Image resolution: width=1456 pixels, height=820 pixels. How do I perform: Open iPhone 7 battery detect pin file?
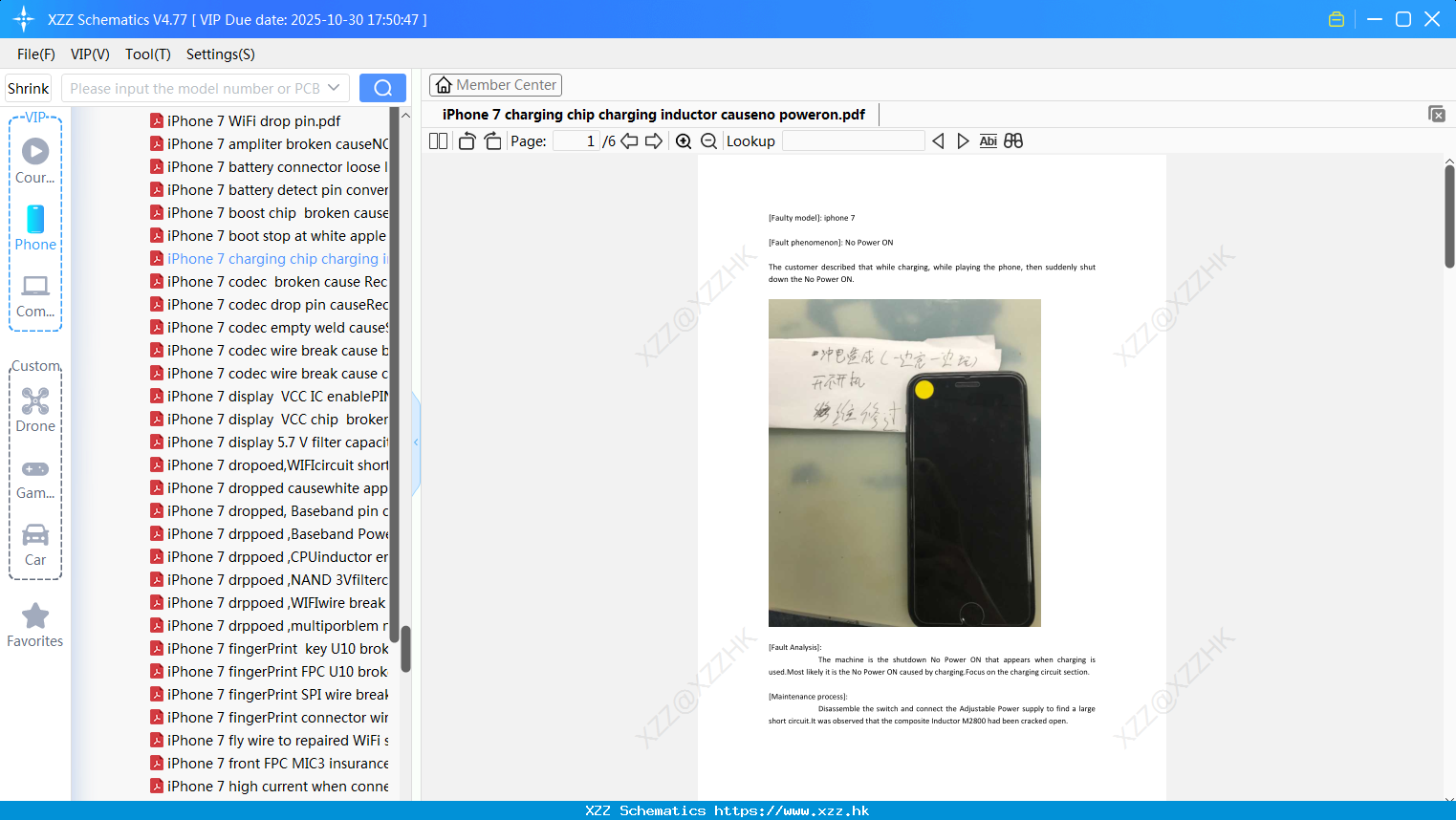click(269, 190)
